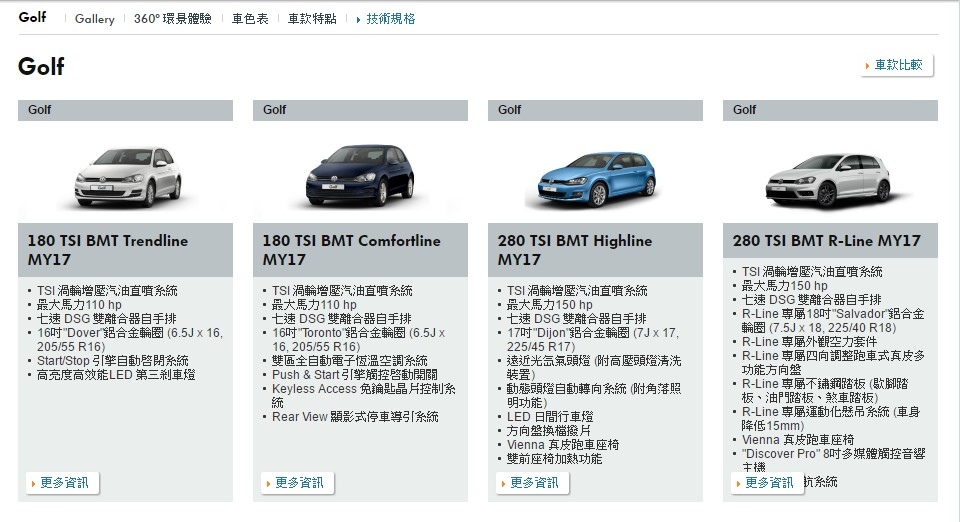Click the "Discover Pro" 8吋多媒體觸控音響主機 line
This screenshot has height=522, width=960.
(x=833, y=460)
